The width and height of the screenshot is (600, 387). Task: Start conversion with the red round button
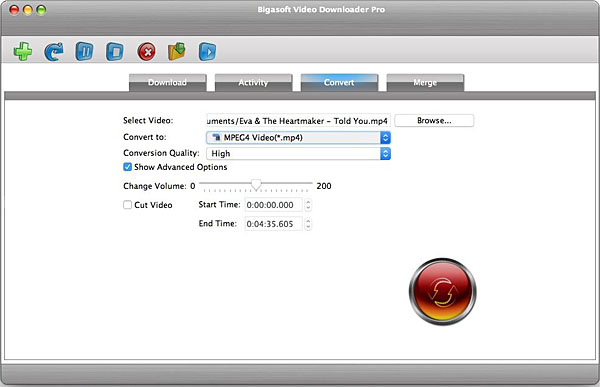click(443, 292)
